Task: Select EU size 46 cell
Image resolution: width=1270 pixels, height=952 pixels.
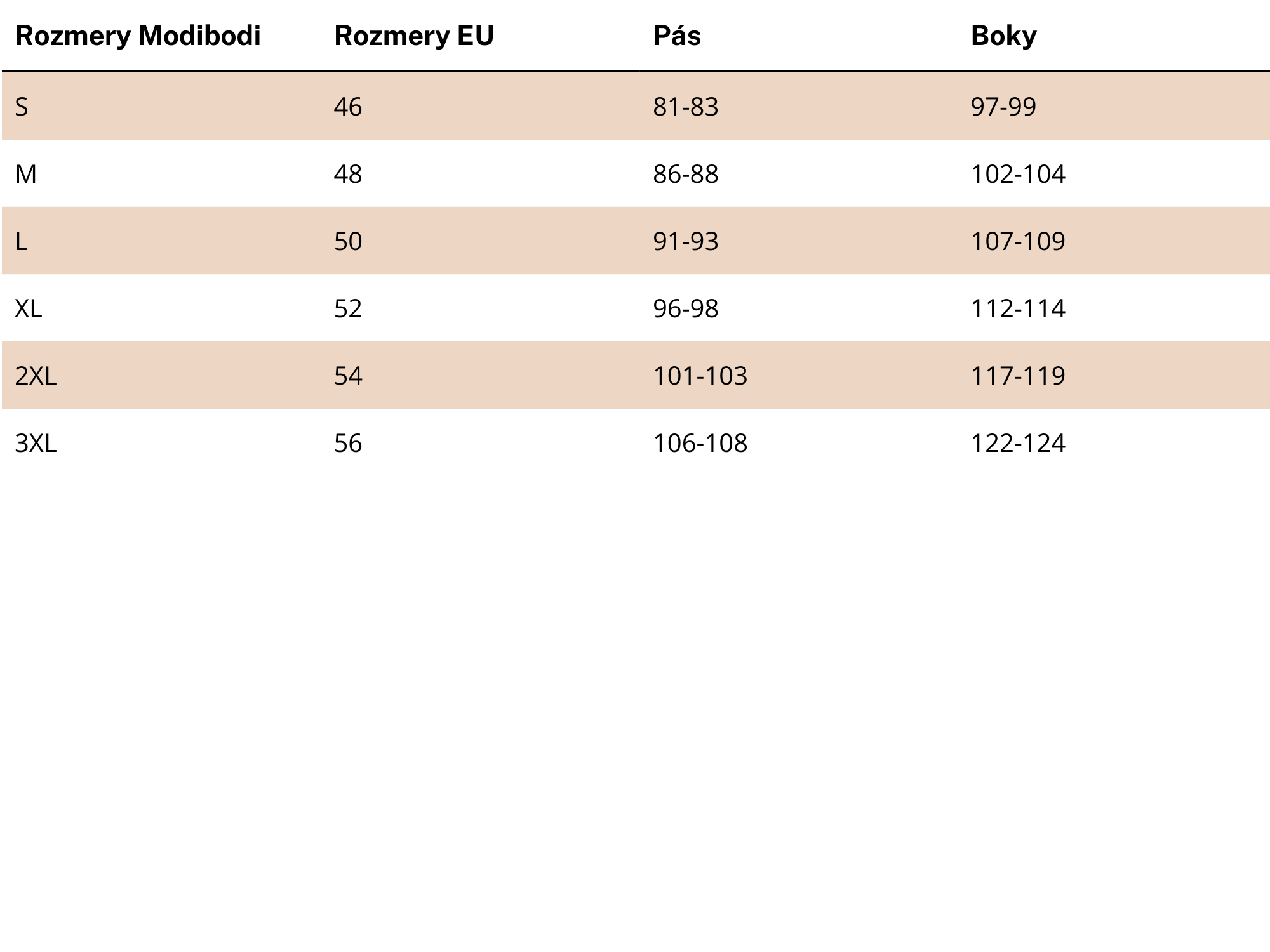Action: coord(348,107)
